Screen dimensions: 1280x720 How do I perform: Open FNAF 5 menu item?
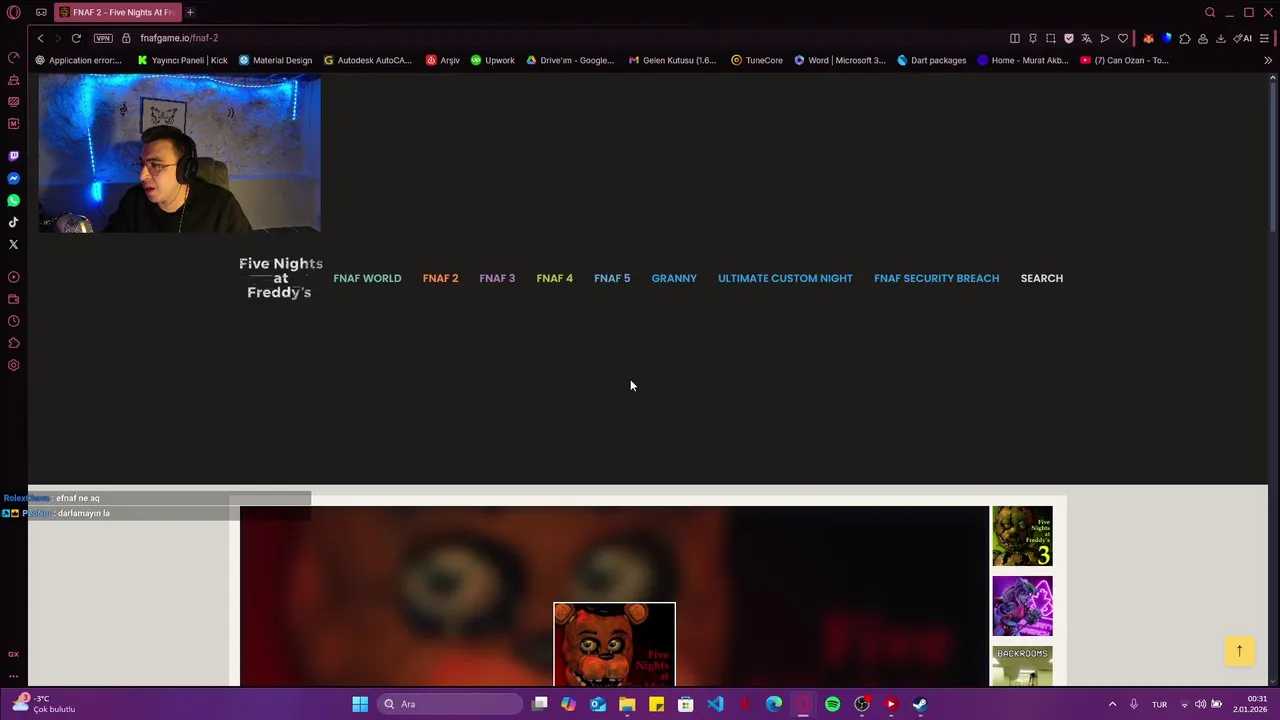(x=612, y=278)
